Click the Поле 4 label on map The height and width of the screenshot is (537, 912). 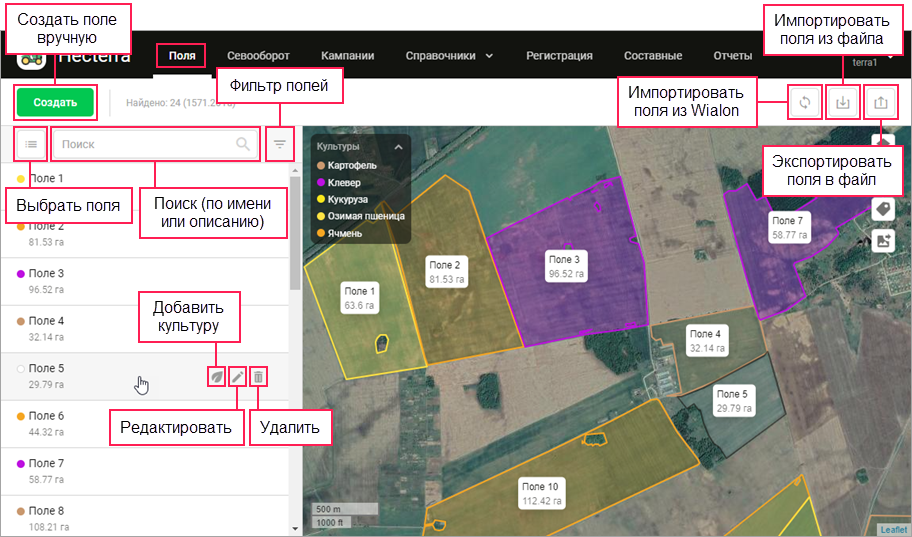[x=707, y=340]
